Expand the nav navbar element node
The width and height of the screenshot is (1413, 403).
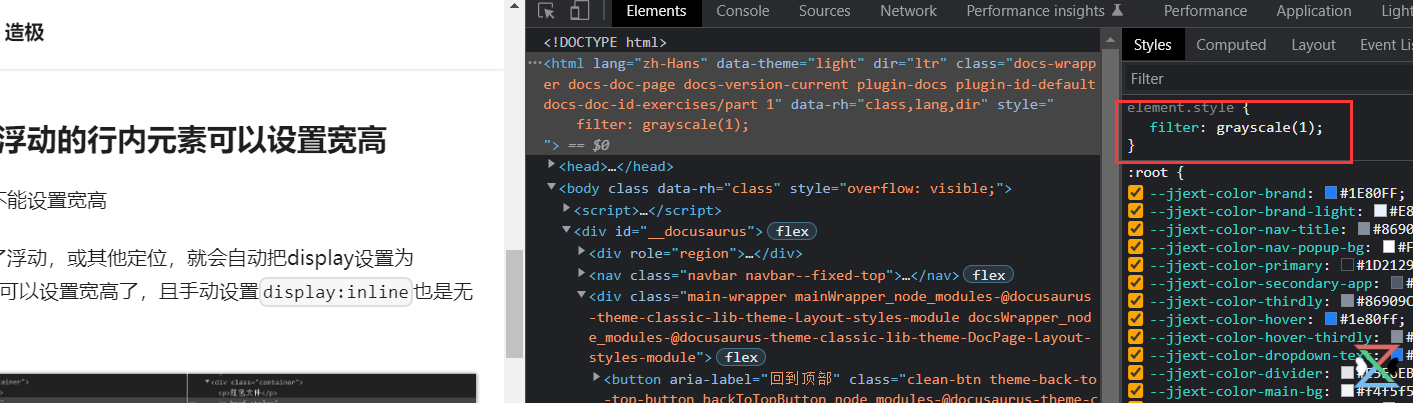point(583,274)
